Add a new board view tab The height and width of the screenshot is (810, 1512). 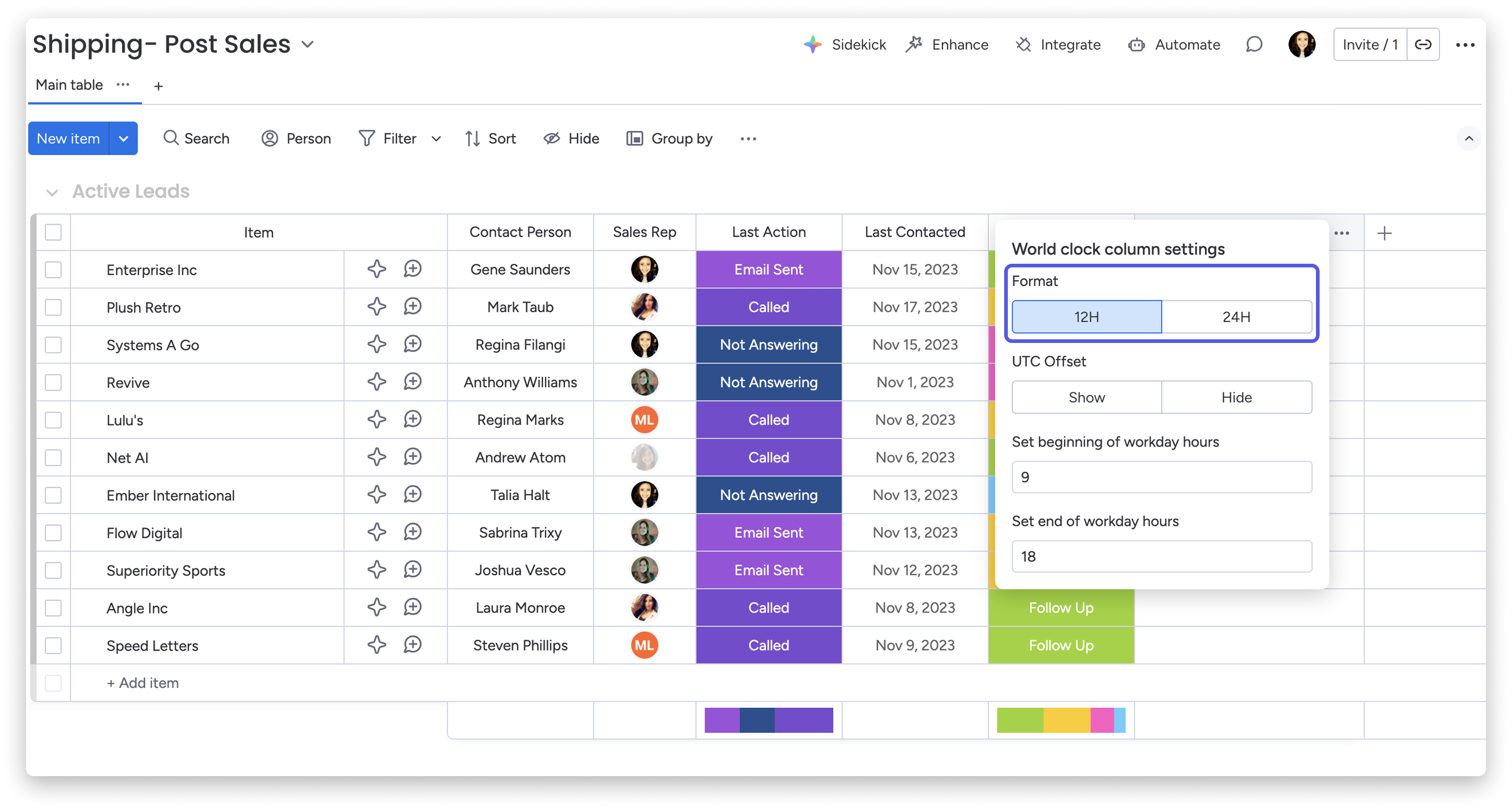[x=158, y=87]
